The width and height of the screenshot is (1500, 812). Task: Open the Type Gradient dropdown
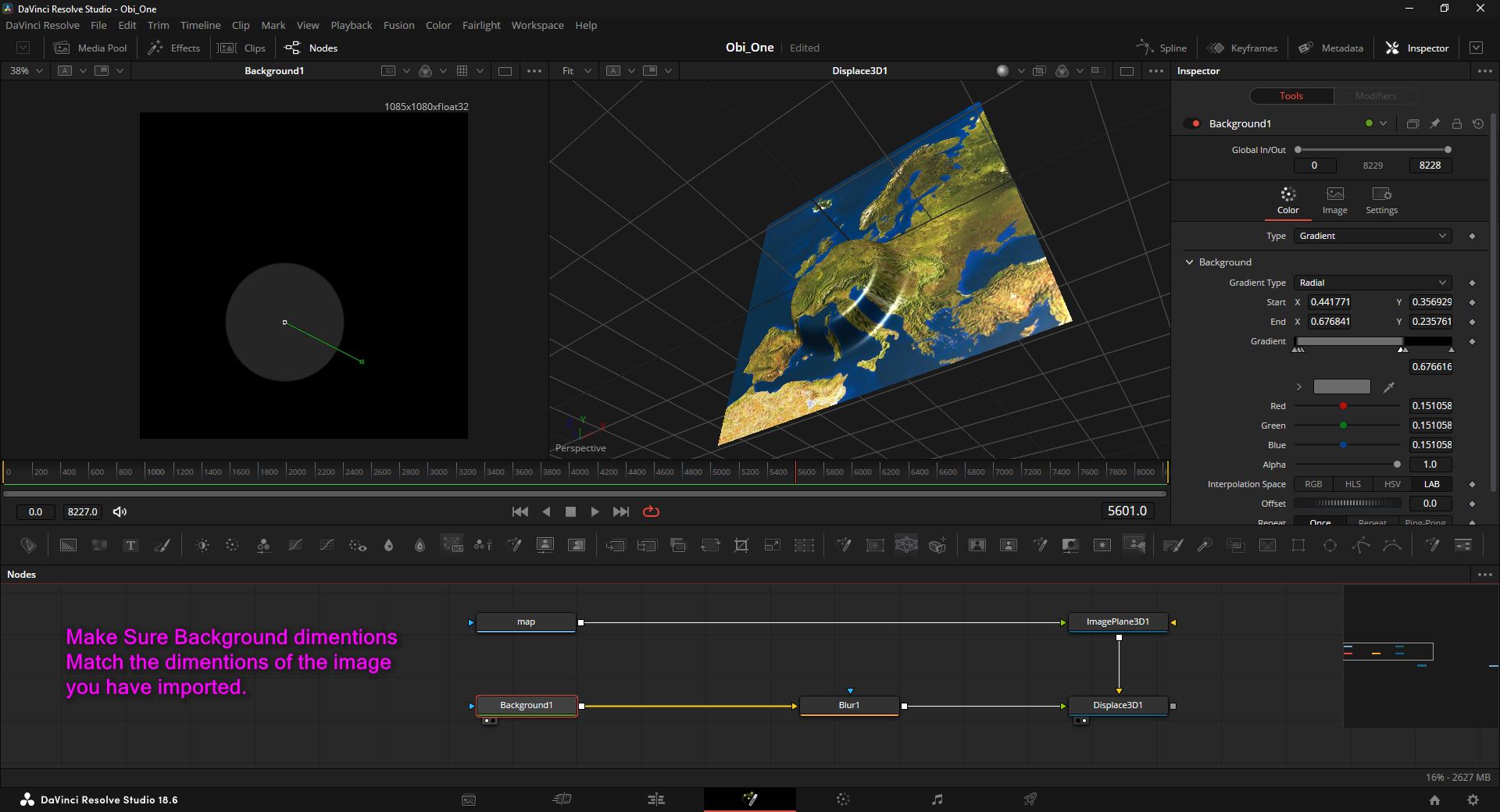(1373, 236)
